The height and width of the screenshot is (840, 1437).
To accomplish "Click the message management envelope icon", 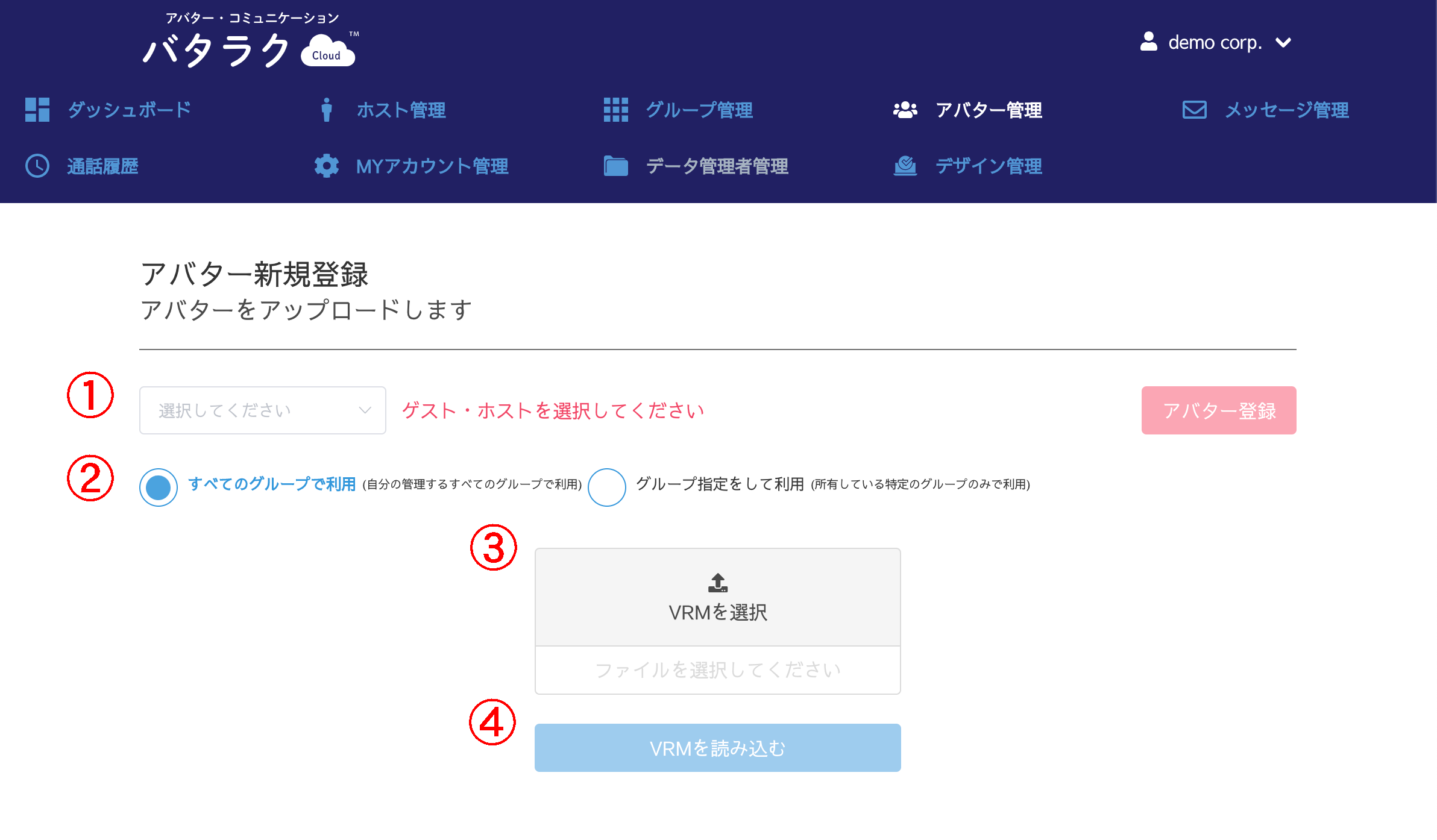I will pyautogui.click(x=1194, y=110).
